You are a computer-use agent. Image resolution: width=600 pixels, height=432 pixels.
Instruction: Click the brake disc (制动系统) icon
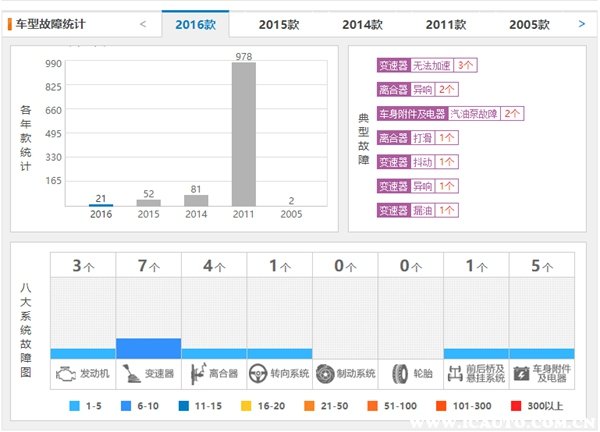coord(325,374)
